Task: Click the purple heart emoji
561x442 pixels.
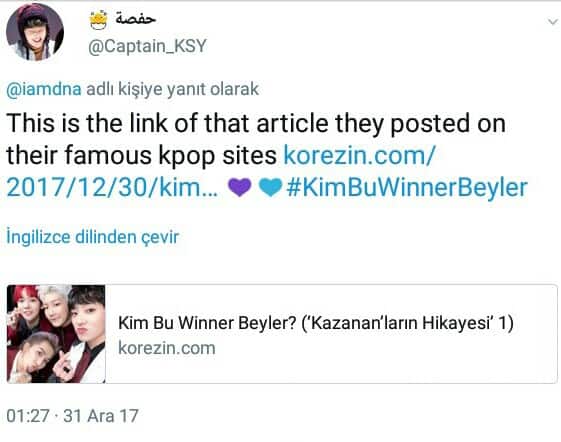Action: coord(240,188)
